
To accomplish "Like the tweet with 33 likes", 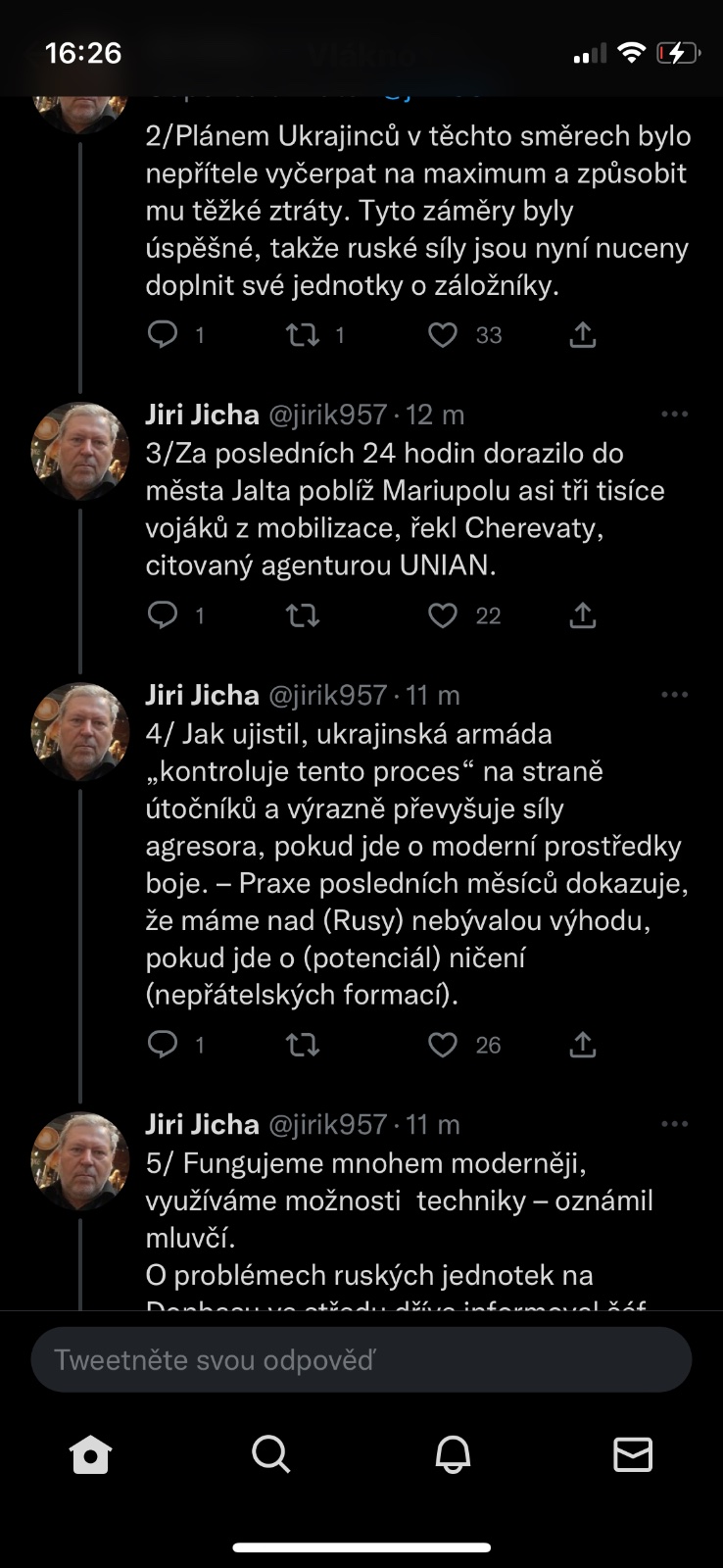I will tap(443, 335).
